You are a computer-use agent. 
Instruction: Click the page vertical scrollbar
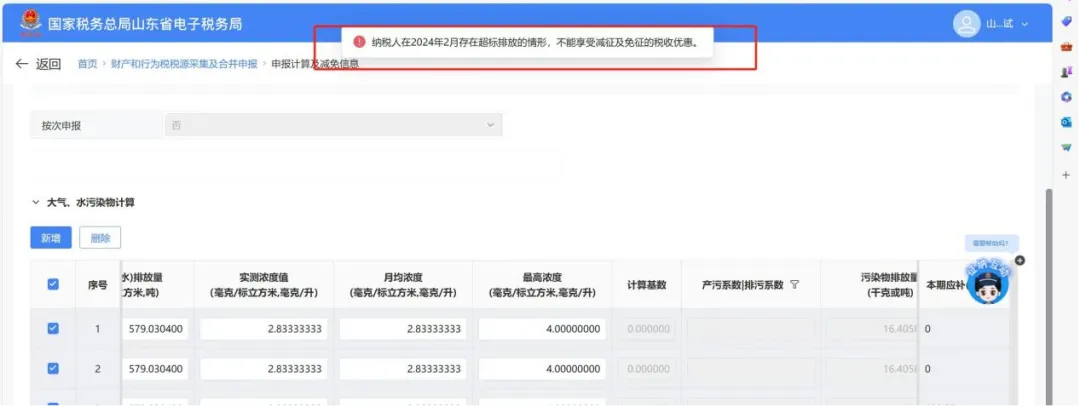[1049, 296]
